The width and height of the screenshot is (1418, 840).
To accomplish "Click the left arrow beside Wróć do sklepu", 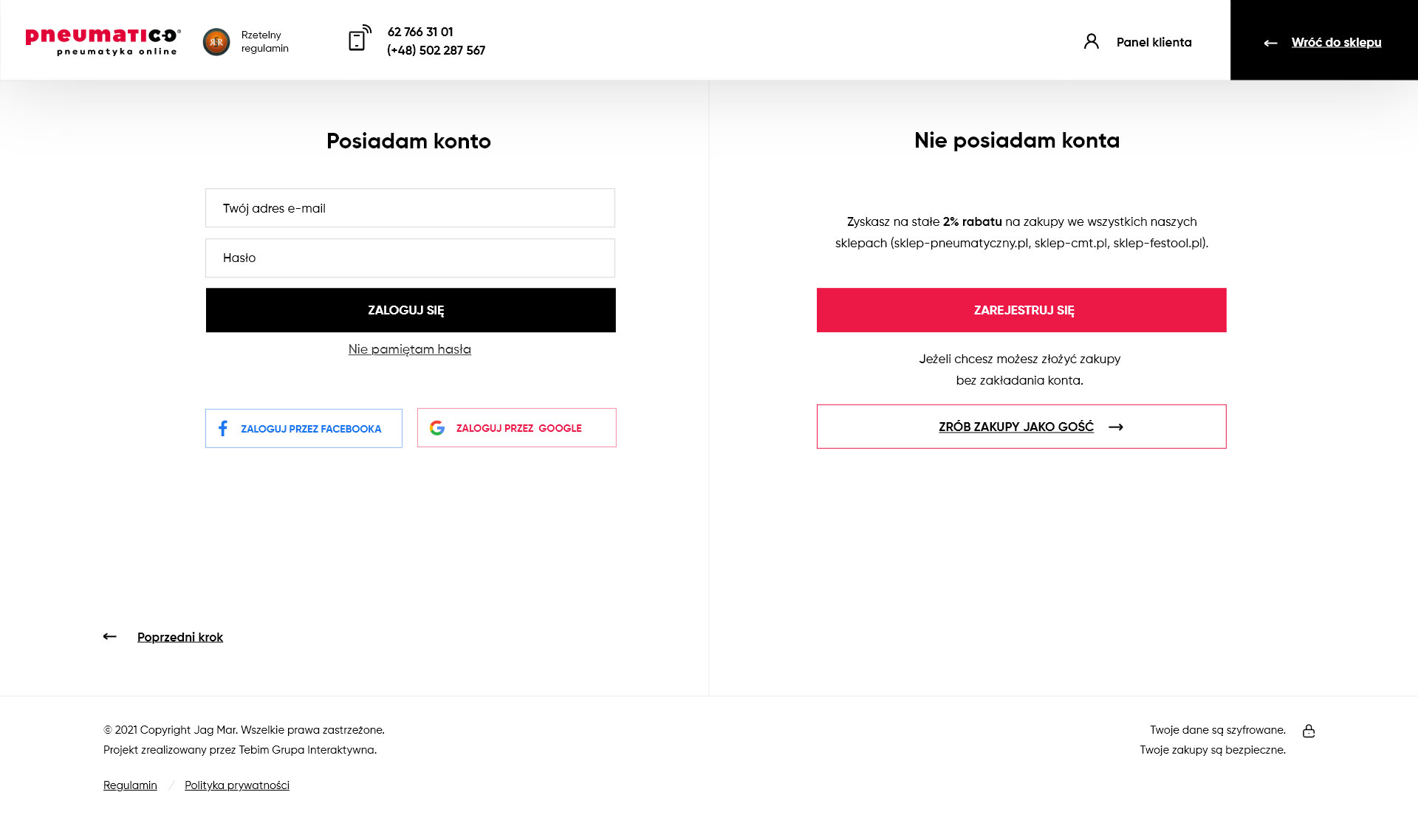I will click(x=1270, y=43).
